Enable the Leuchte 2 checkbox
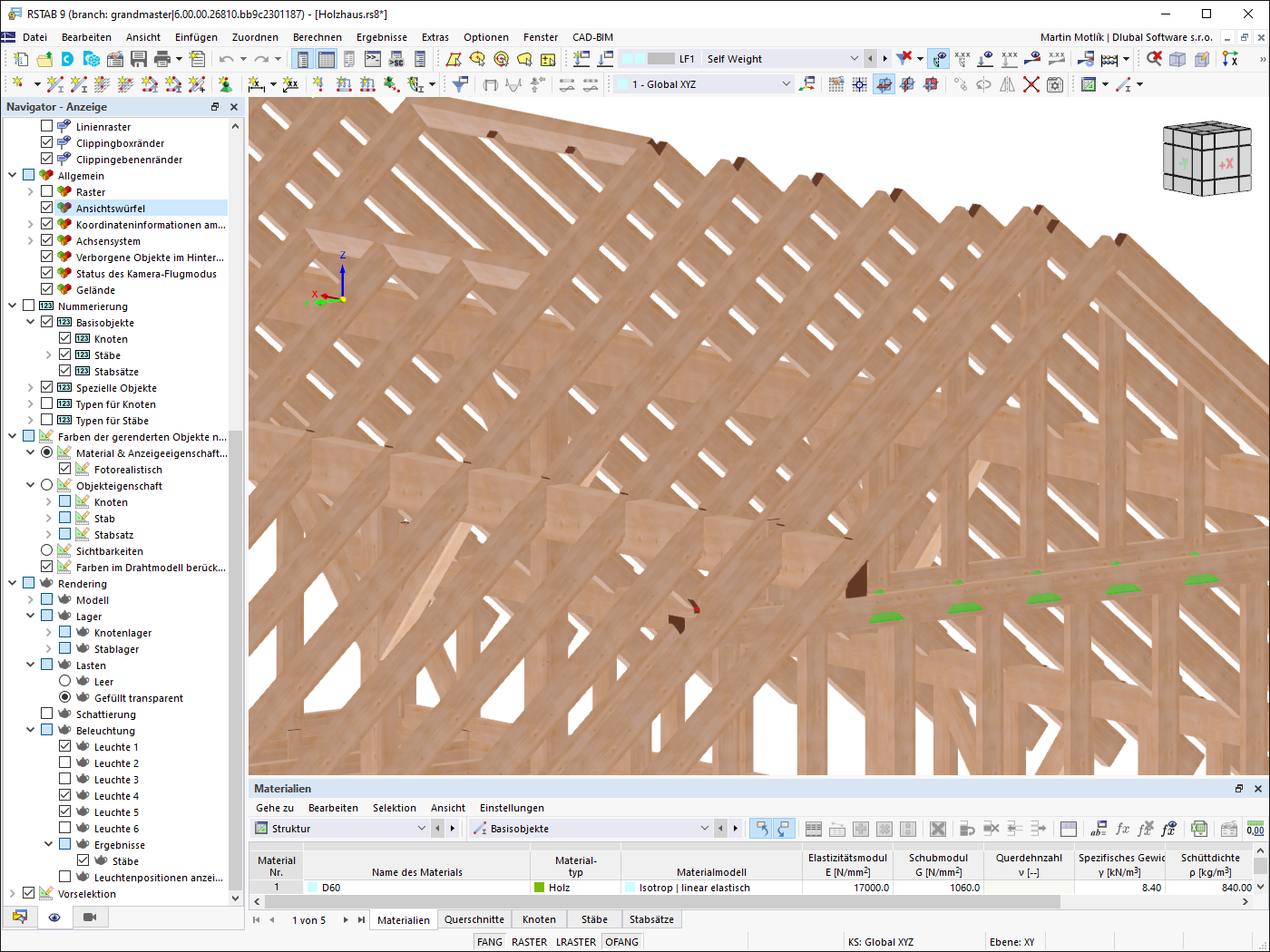The width and height of the screenshot is (1270, 952). [64, 763]
